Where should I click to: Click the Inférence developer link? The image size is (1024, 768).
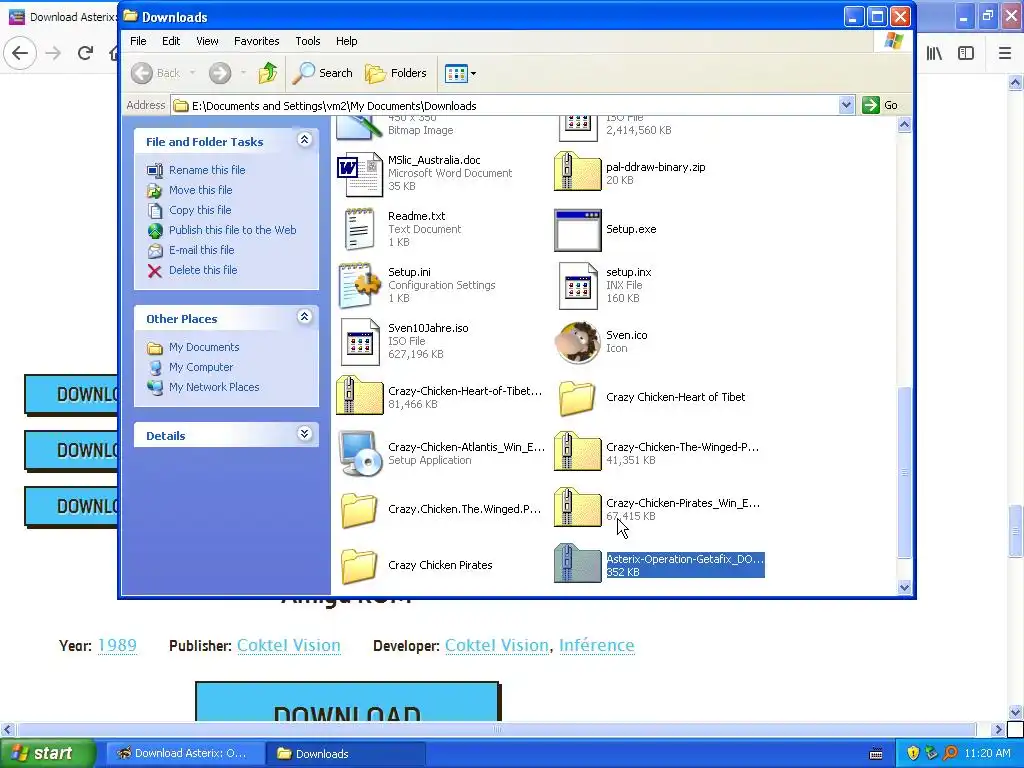(x=596, y=645)
